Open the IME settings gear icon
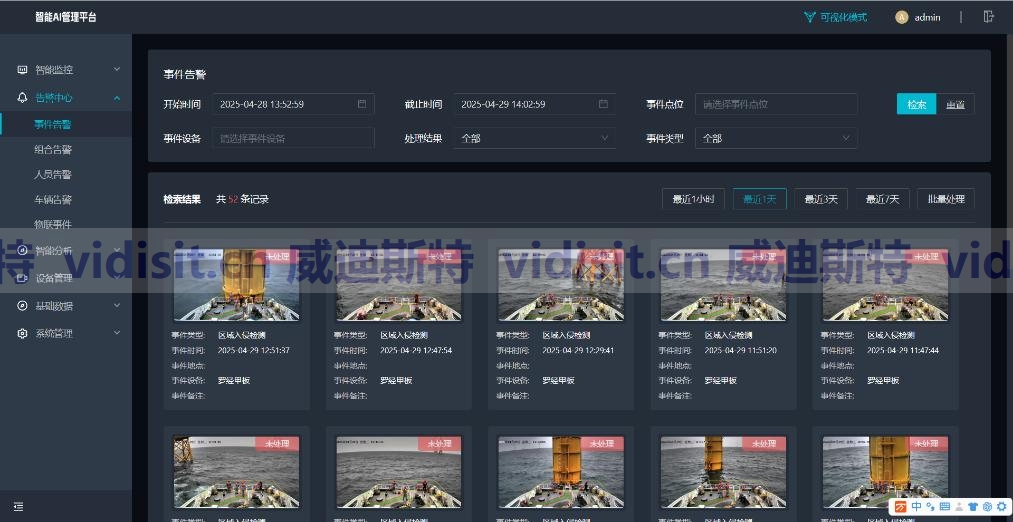 point(1001,506)
